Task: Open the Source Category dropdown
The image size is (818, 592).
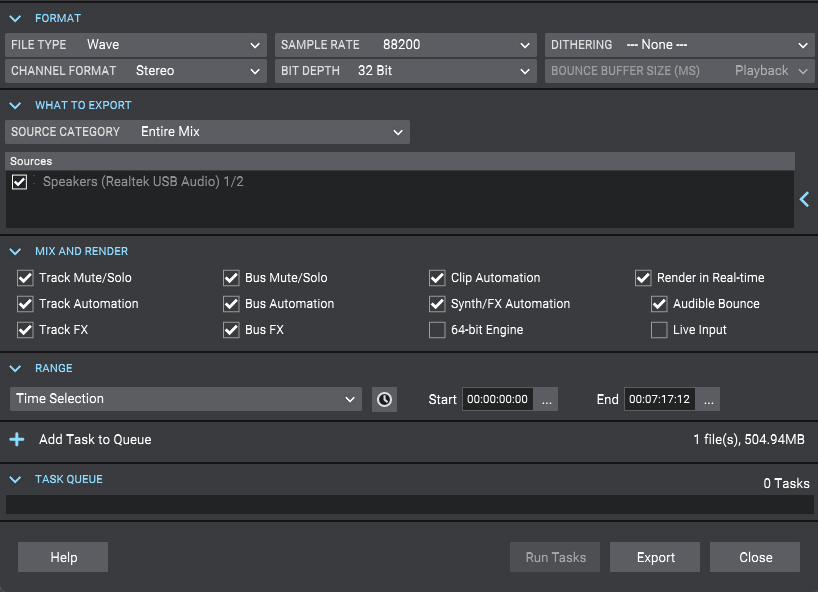Action: [x=207, y=132]
